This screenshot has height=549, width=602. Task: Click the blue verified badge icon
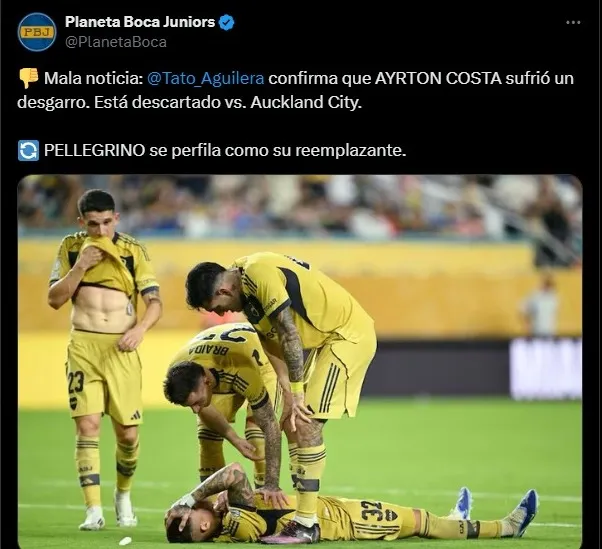coord(227,23)
